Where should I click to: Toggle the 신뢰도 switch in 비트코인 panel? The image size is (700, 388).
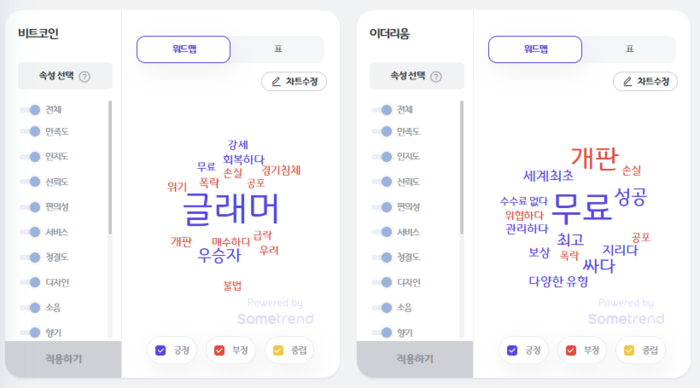(x=30, y=181)
